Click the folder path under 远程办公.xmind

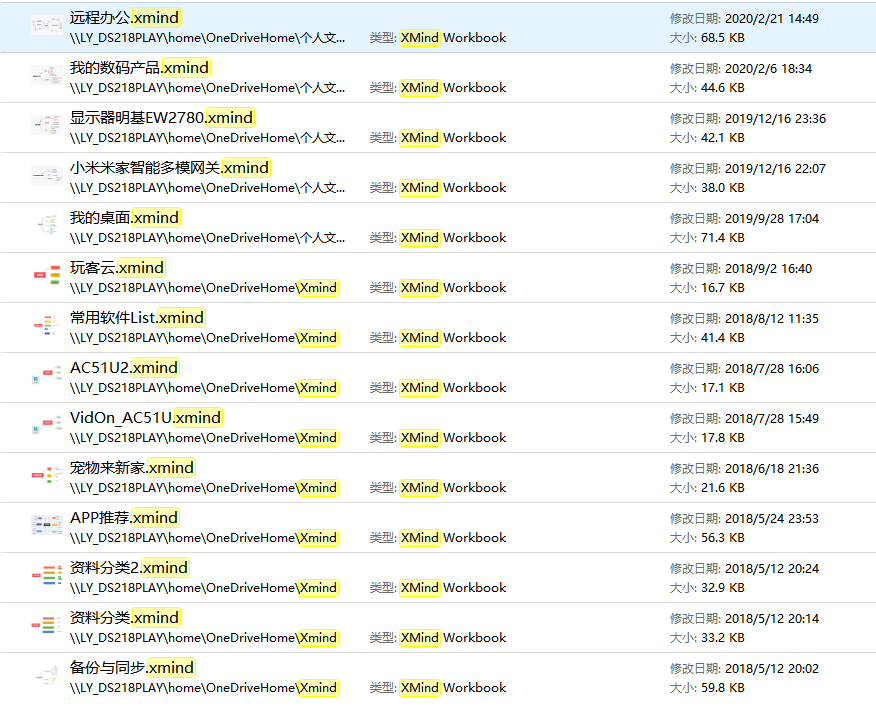(x=207, y=38)
